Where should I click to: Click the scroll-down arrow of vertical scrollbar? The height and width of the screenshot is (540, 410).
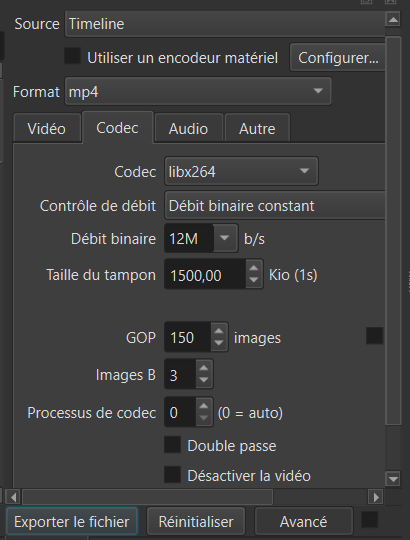point(393,478)
